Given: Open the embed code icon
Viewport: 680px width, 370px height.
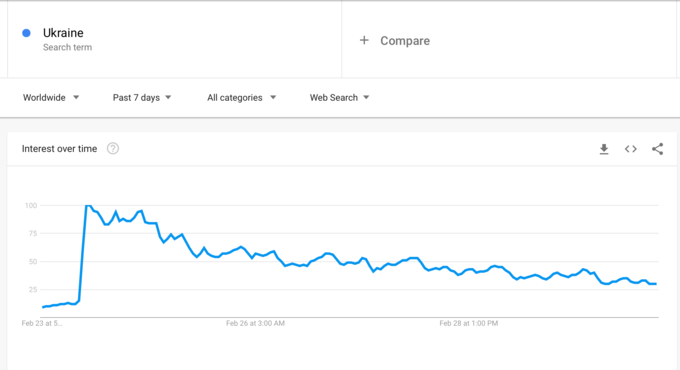Looking at the screenshot, I should pos(631,149).
